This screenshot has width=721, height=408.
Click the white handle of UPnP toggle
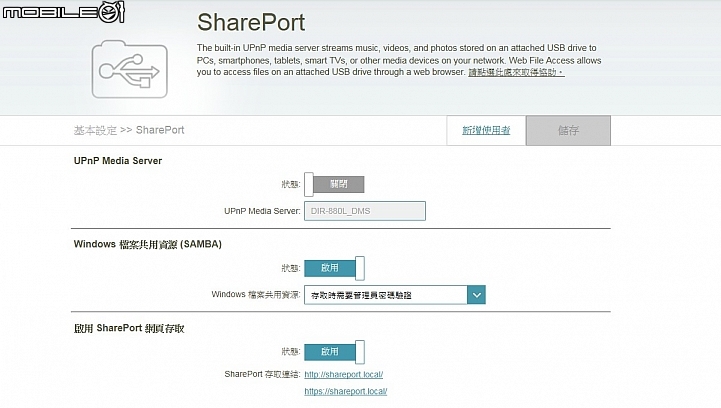pyautogui.click(x=309, y=184)
